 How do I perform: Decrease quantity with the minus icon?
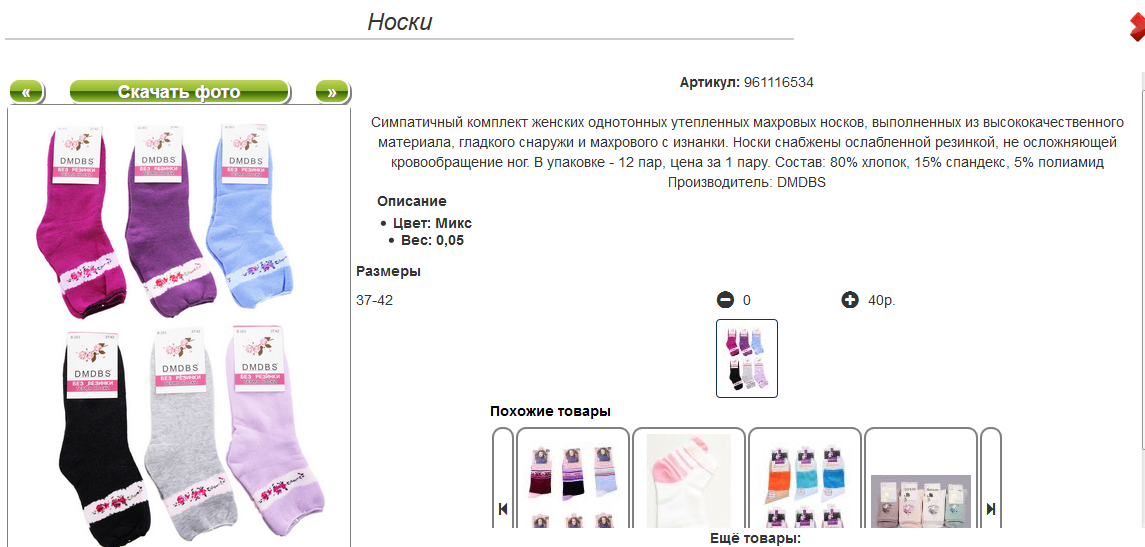click(x=725, y=299)
